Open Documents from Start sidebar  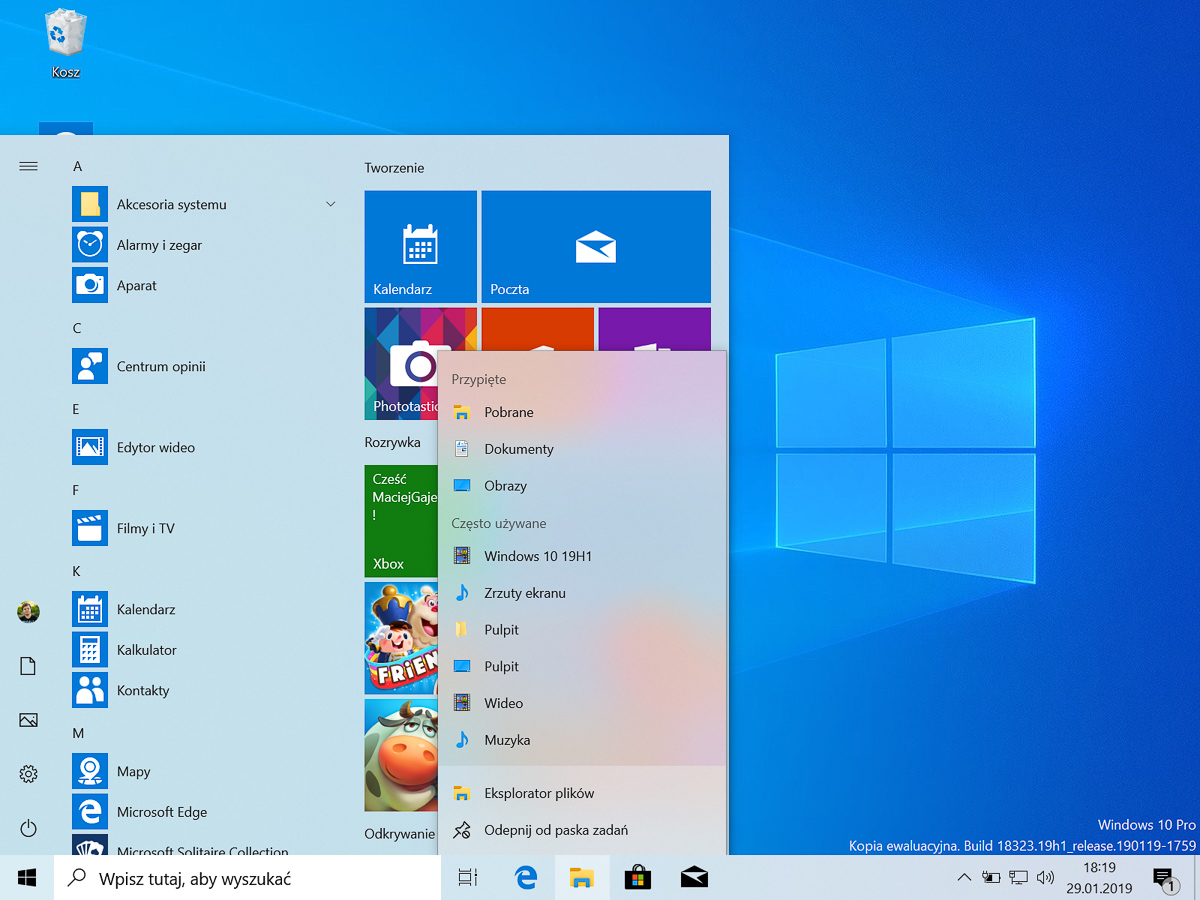click(x=28, y=666)
